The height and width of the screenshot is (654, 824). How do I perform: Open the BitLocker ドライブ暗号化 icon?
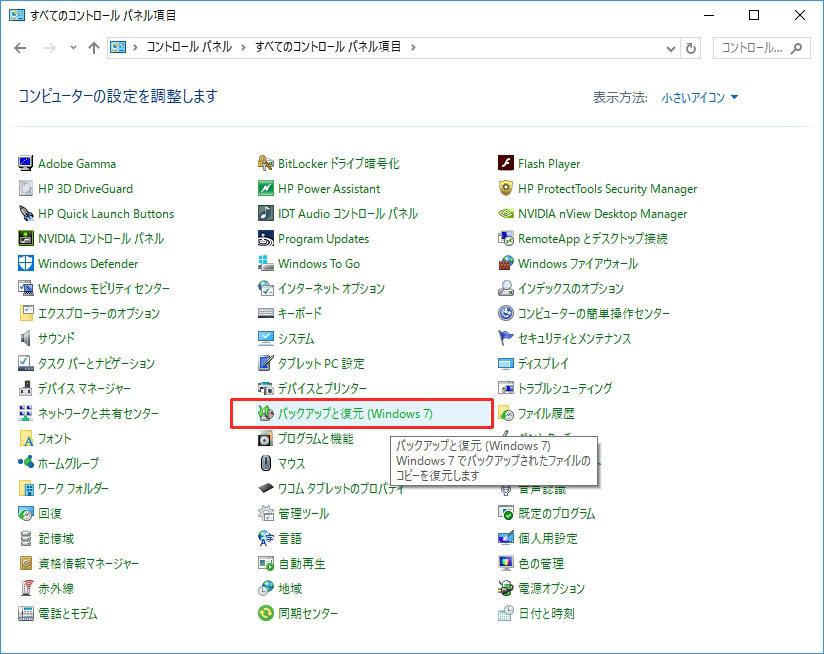267,164
